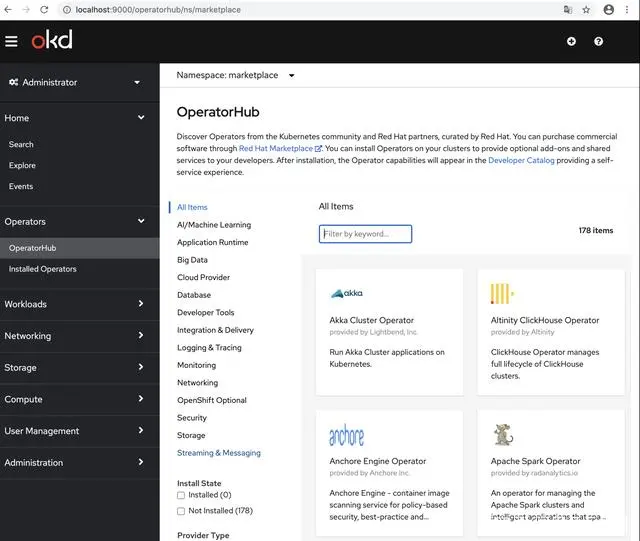Click the anchore logo on the card

click(x=347, y=435)
